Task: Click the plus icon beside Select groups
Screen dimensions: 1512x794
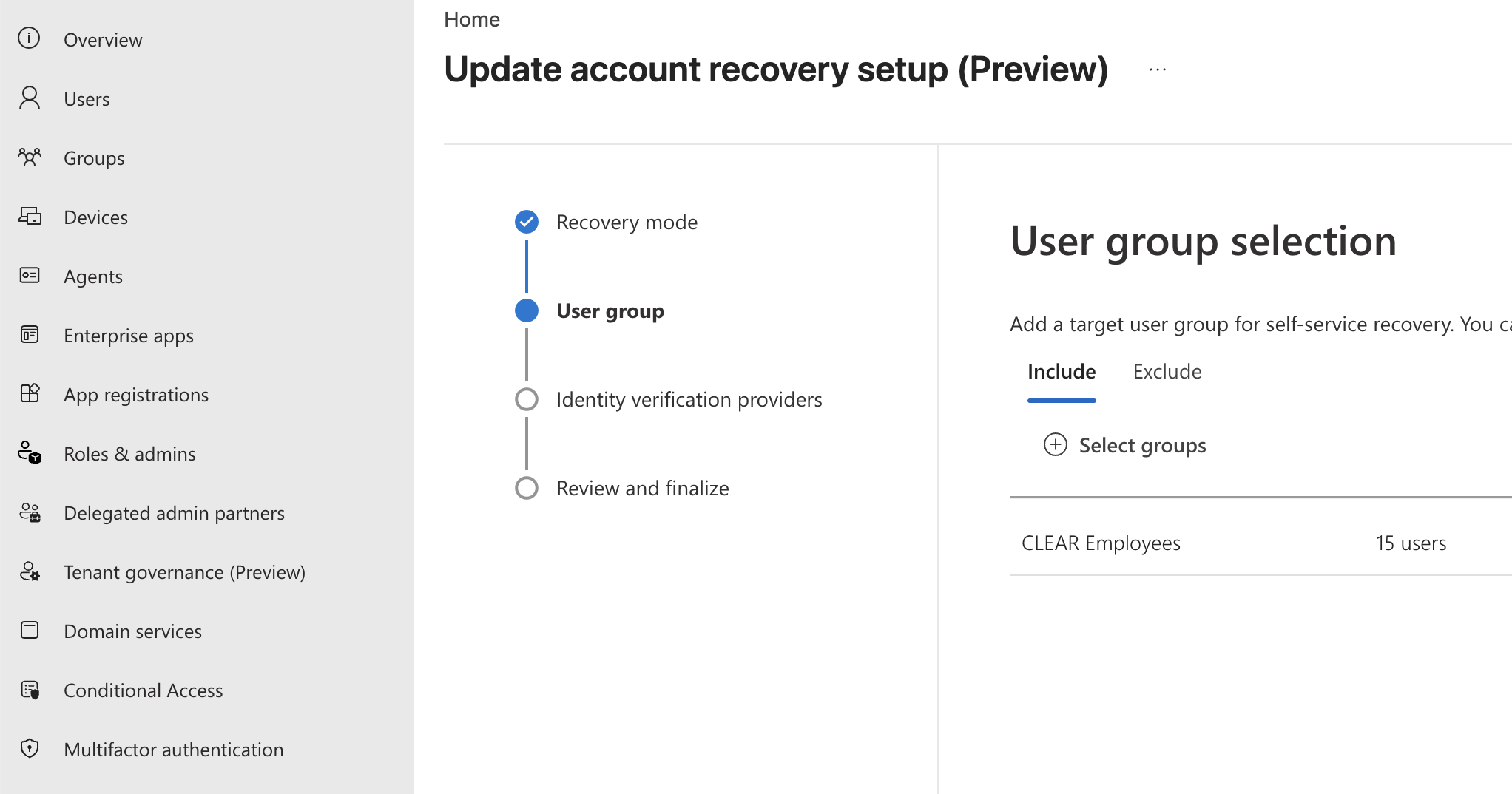Action: pyautogui.click(x=1055, y=444)
